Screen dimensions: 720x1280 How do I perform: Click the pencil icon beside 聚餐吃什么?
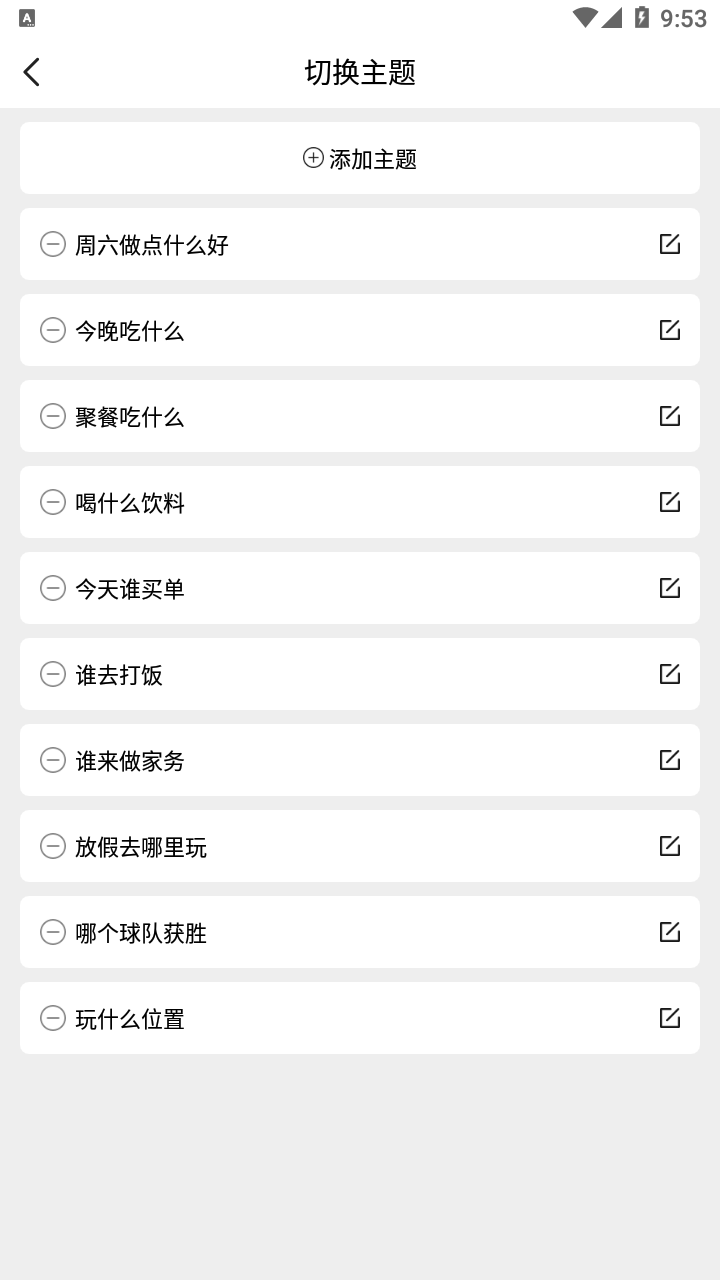(669, 416)
